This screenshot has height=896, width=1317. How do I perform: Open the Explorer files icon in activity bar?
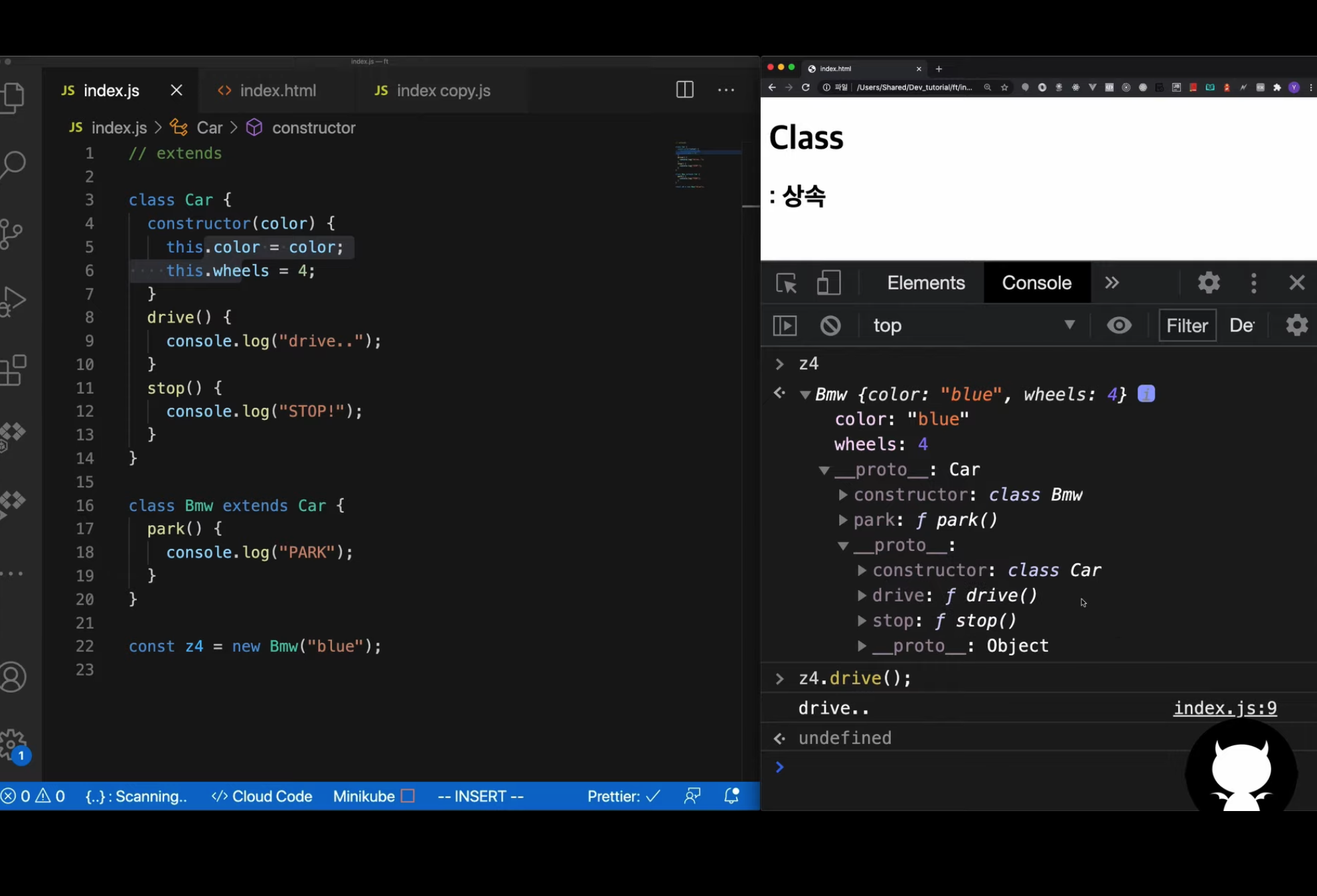click(12, 98)
